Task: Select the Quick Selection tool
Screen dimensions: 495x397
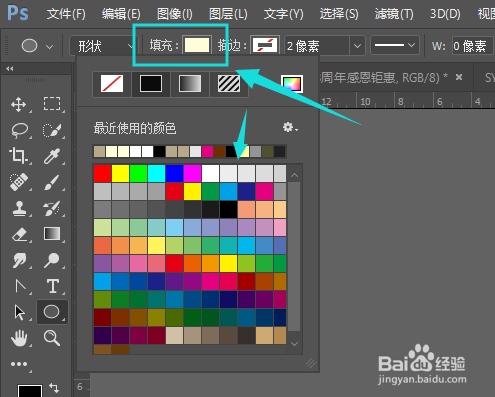Action: click(x=52, y=130)
